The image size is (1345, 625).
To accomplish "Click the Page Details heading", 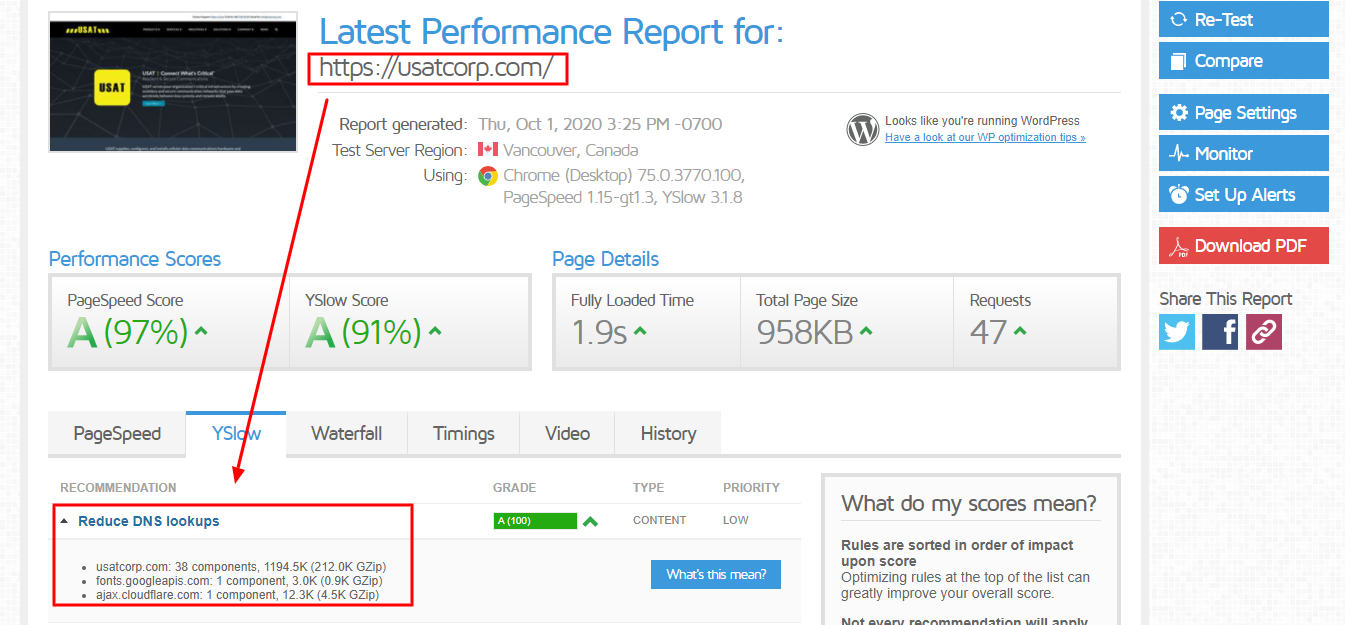I will (606, 259).
